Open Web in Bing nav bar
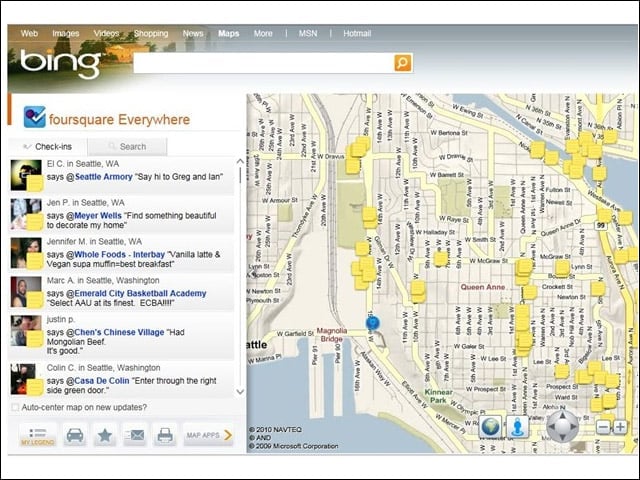This screenshot has height=480, width=640. [x=29, y=33]
